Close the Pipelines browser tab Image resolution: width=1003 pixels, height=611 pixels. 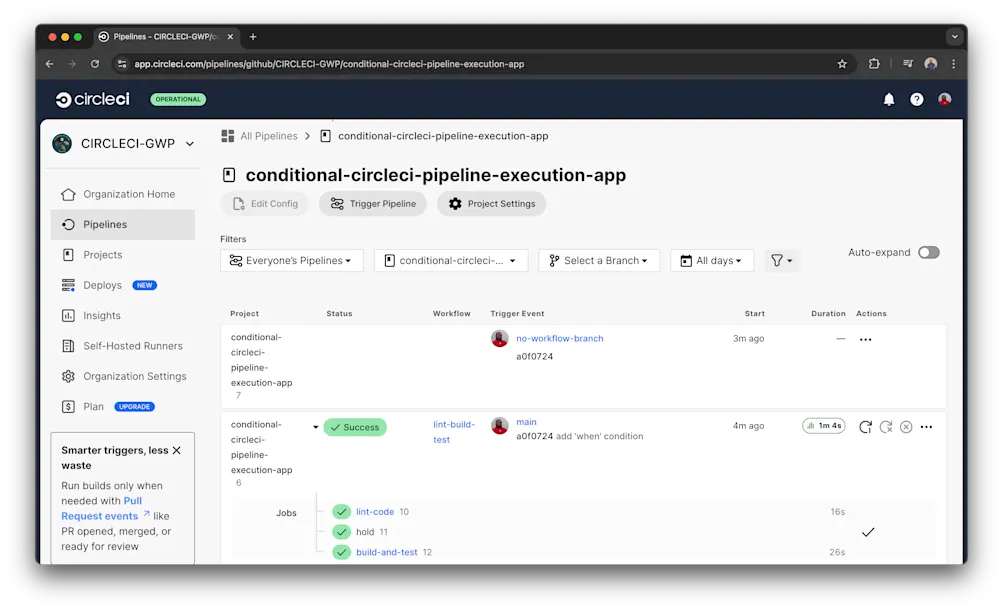(230, 37)
